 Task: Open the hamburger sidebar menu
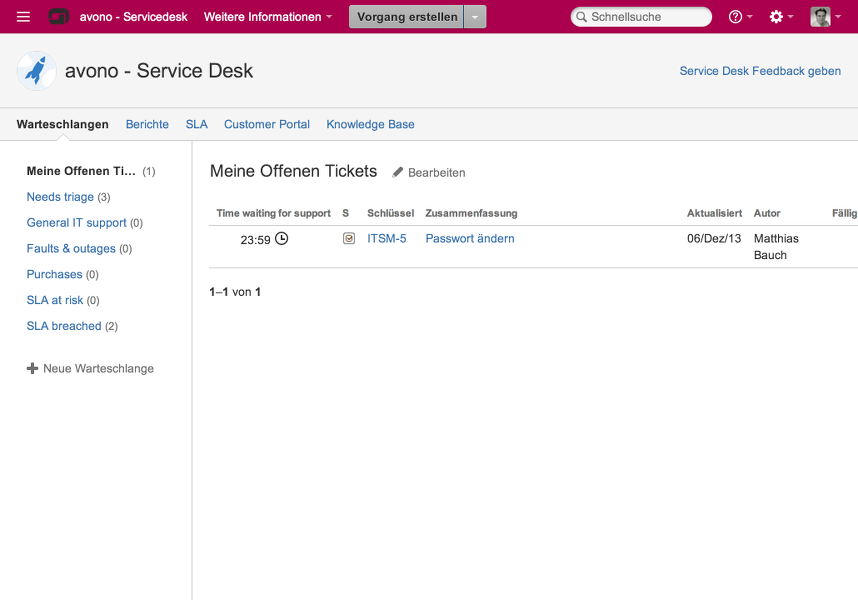tap(23, 17)
